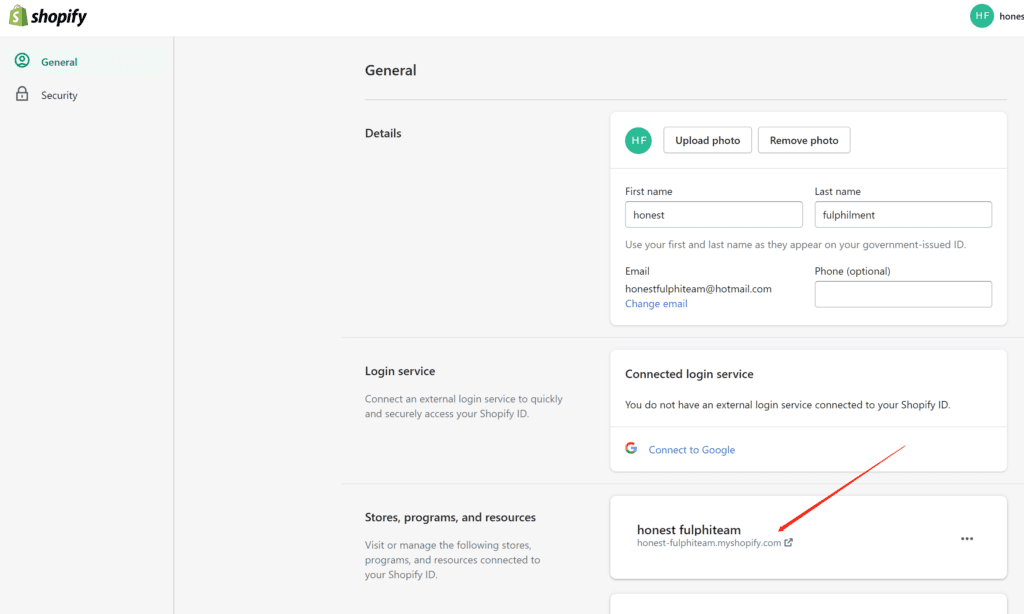Click the HF profile photo in Details
The height and width of the screenshot is (614, 1024).
tap(638, 141)
